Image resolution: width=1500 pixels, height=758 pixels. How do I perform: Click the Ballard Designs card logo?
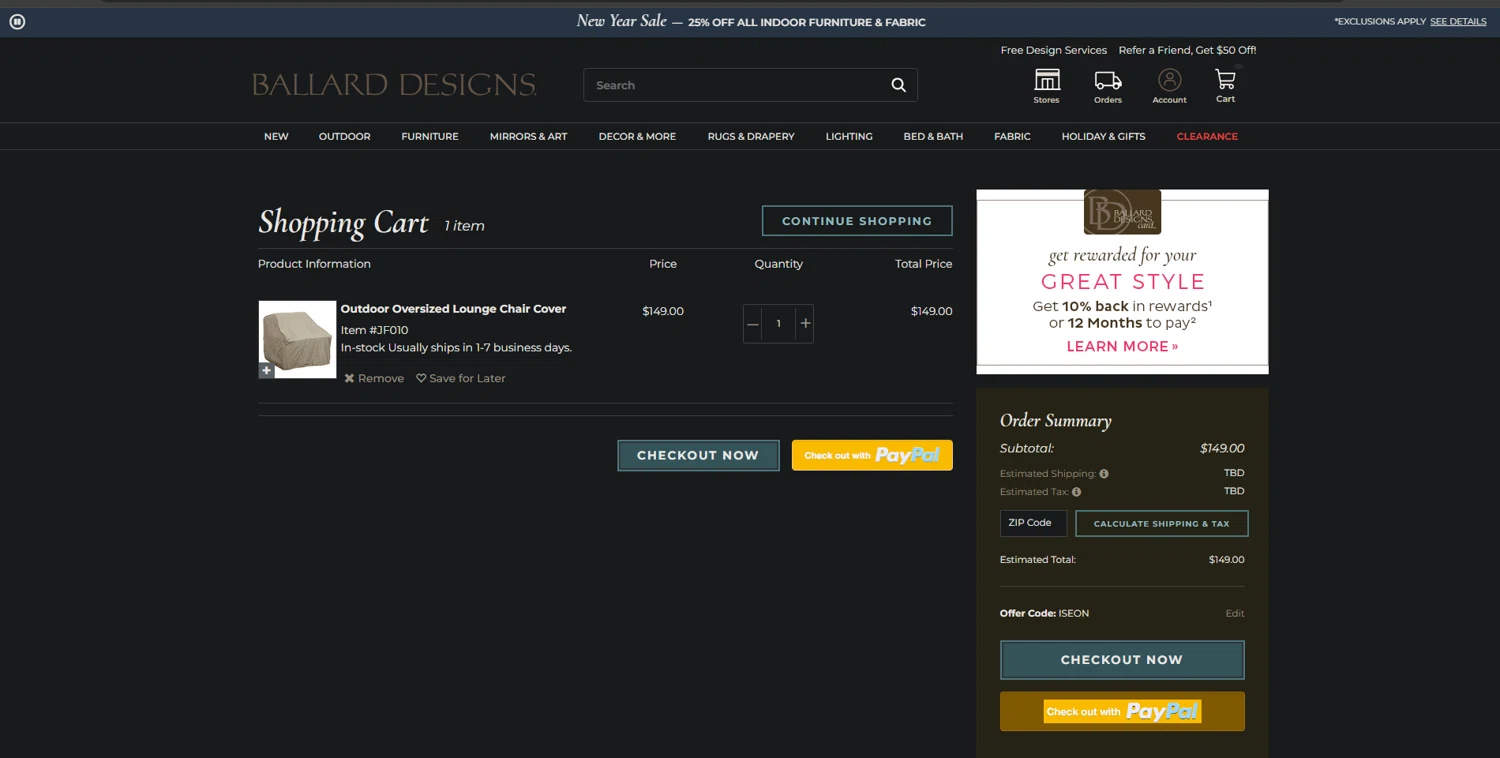tap(1122, 212)
